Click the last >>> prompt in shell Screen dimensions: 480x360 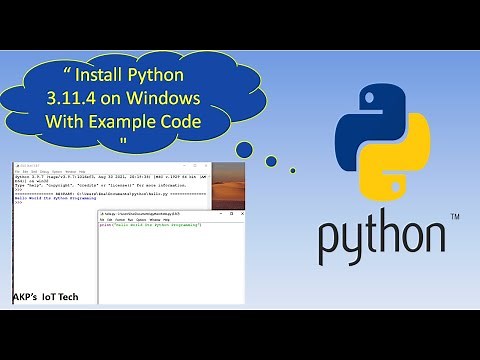pyautogui.click(x=18, y=202)
